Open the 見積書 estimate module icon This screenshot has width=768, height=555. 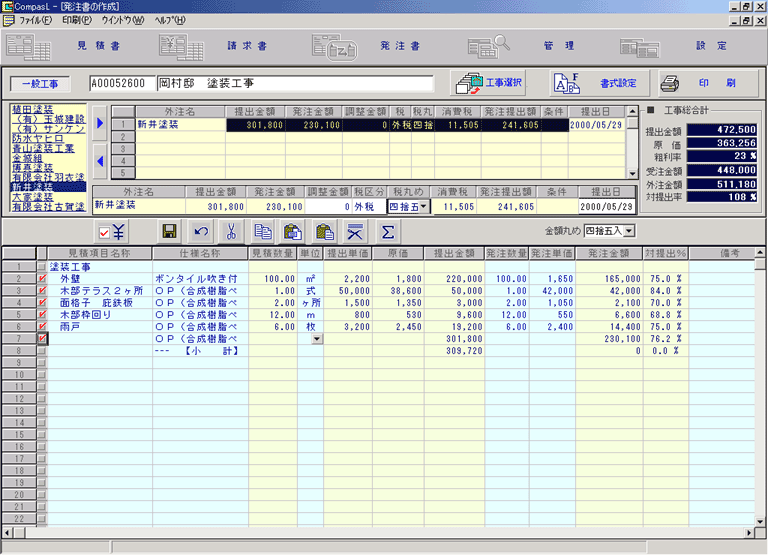point(28,47)
